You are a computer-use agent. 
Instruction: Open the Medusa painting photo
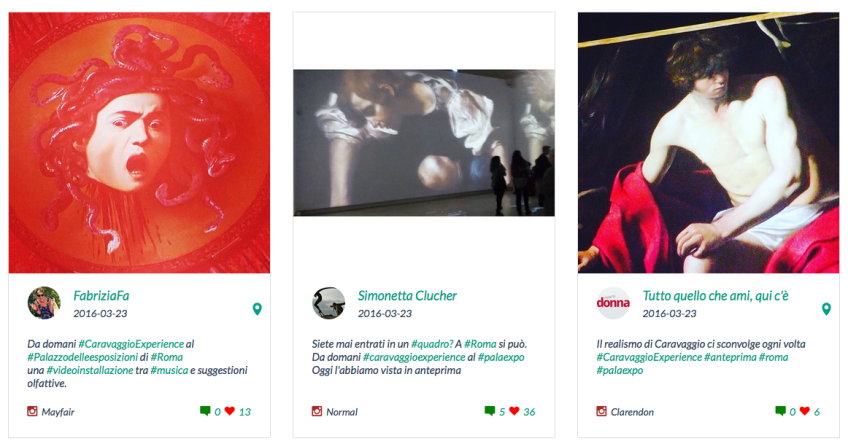pos(140,143)
